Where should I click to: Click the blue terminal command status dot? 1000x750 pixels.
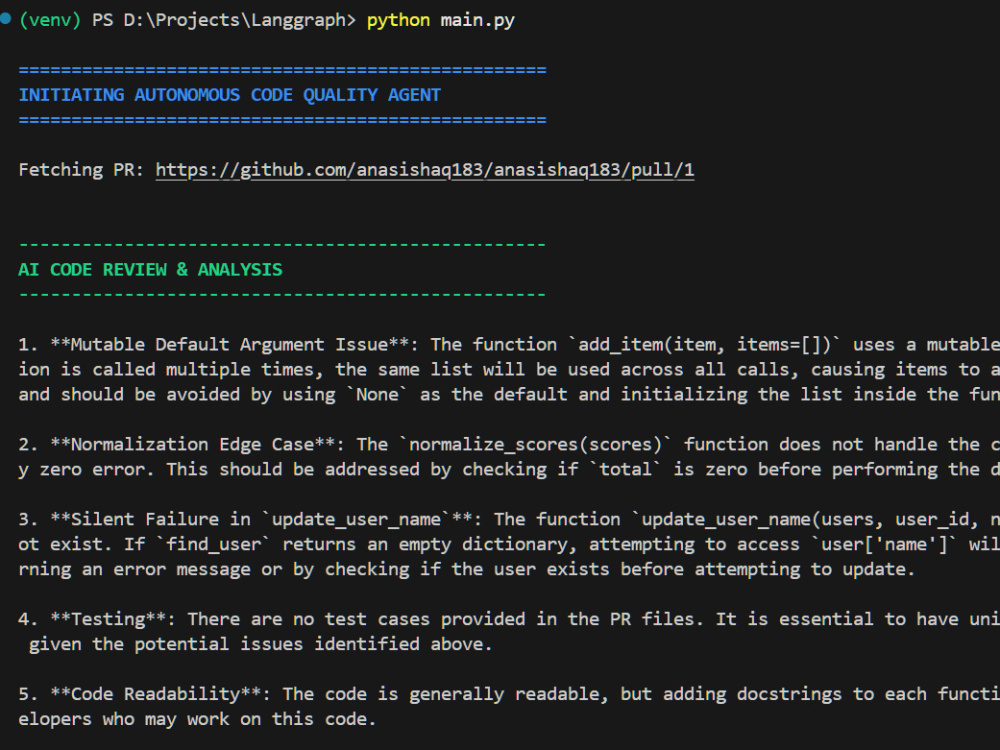click(x=6, y=19)
